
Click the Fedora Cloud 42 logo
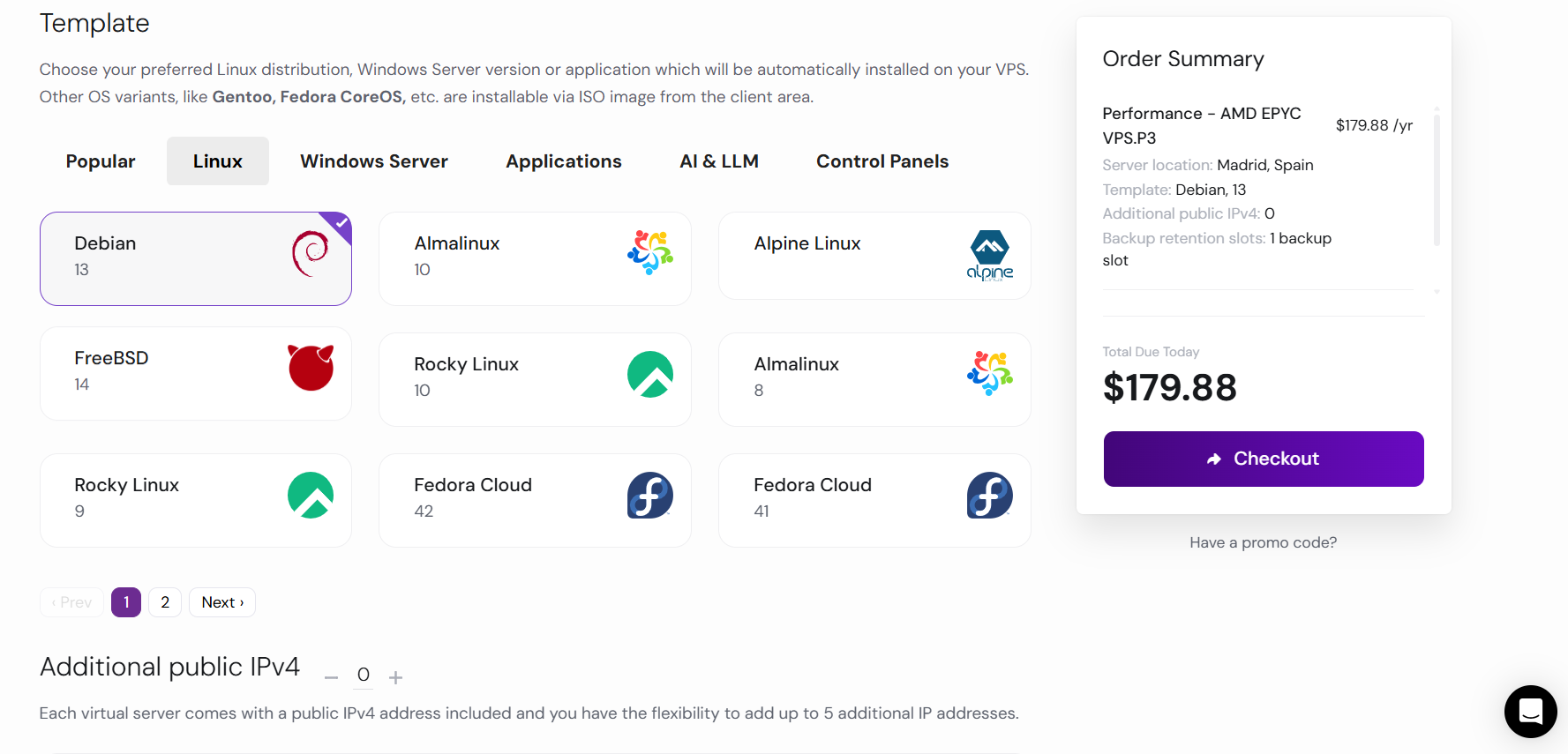(650, 495)
